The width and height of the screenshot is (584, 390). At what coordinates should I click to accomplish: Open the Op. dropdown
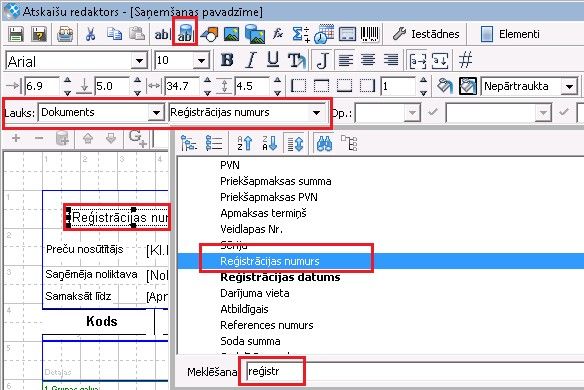(412, 112)
